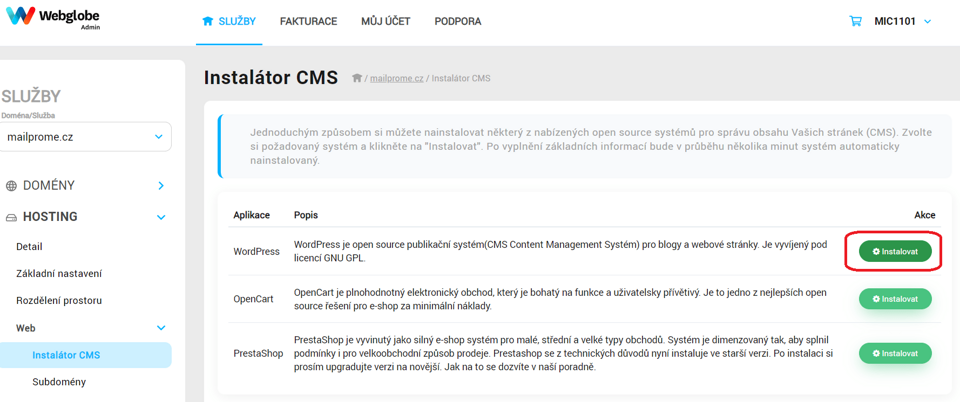Follow the mailprome.cz breadcrumb link
Image resolution: width=960 pixels, height=402 pixels.
(397, 78)
